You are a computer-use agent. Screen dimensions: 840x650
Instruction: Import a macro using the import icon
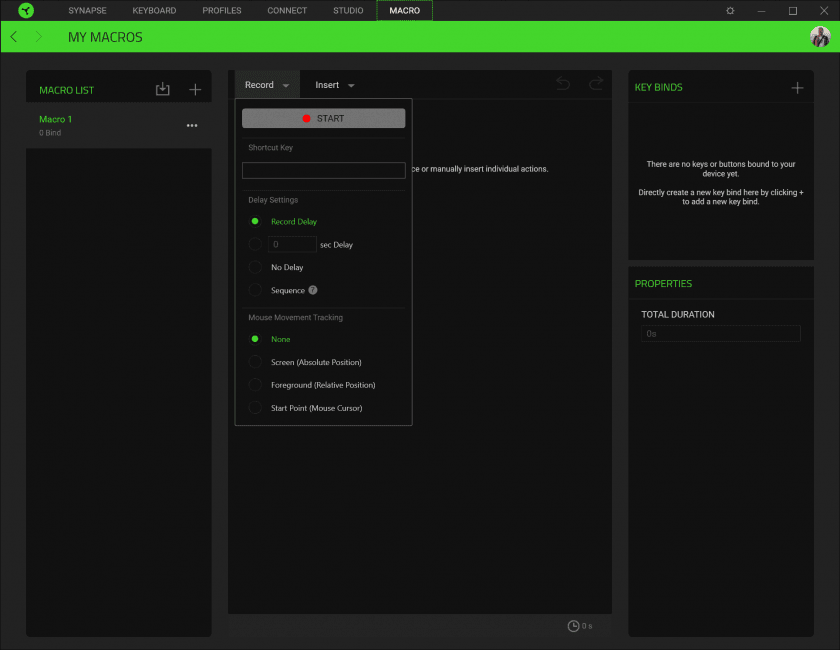[162, 89]
